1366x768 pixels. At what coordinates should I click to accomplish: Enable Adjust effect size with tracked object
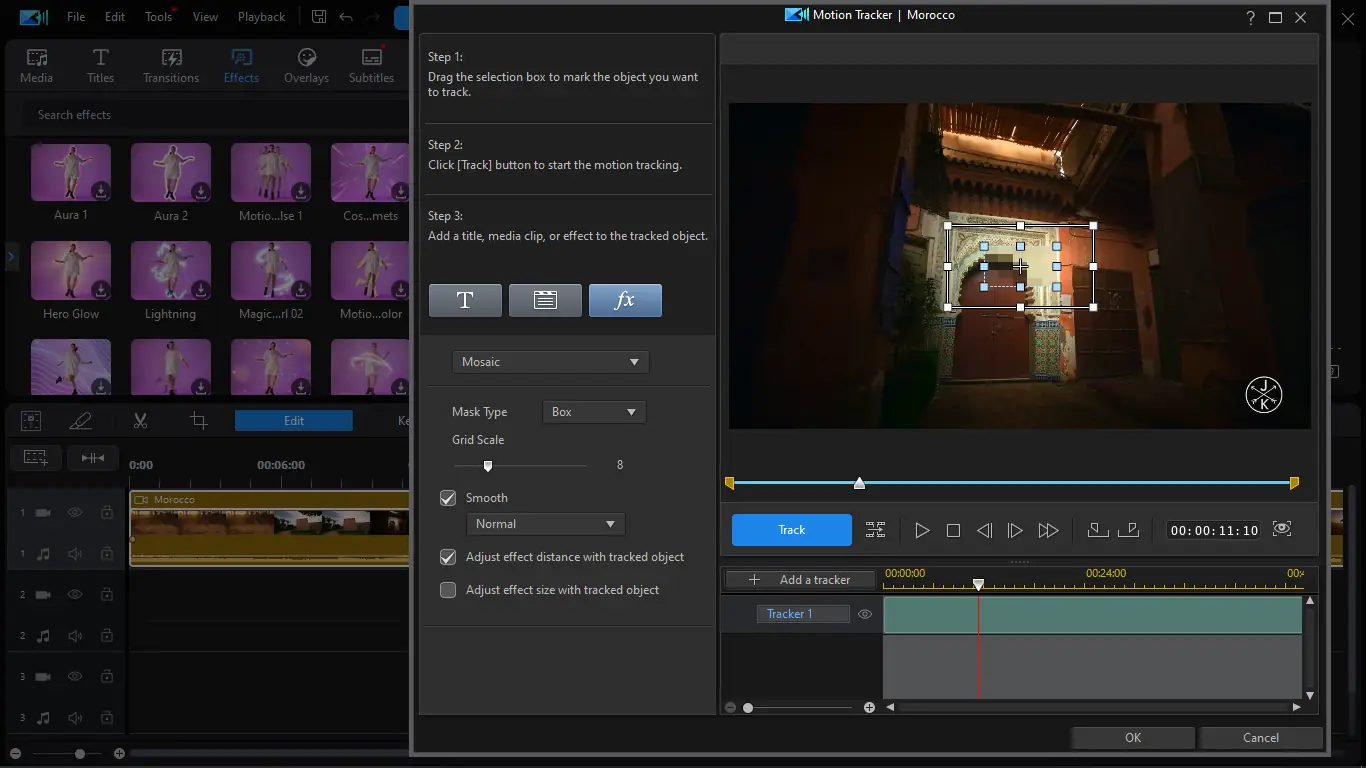448,590
